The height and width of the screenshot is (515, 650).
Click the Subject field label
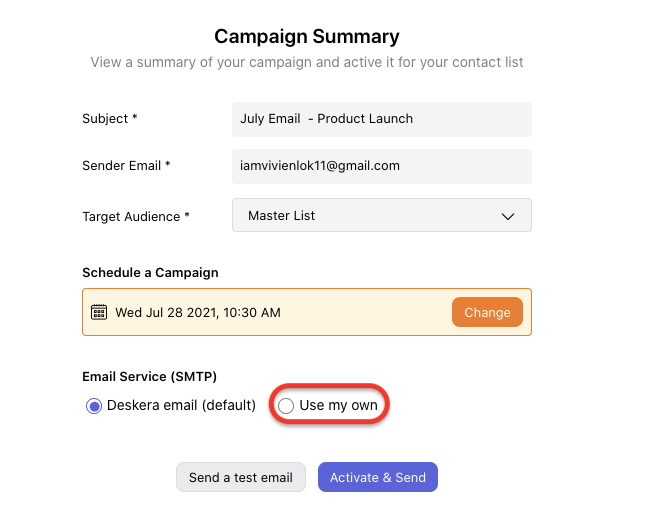(109, 119)
